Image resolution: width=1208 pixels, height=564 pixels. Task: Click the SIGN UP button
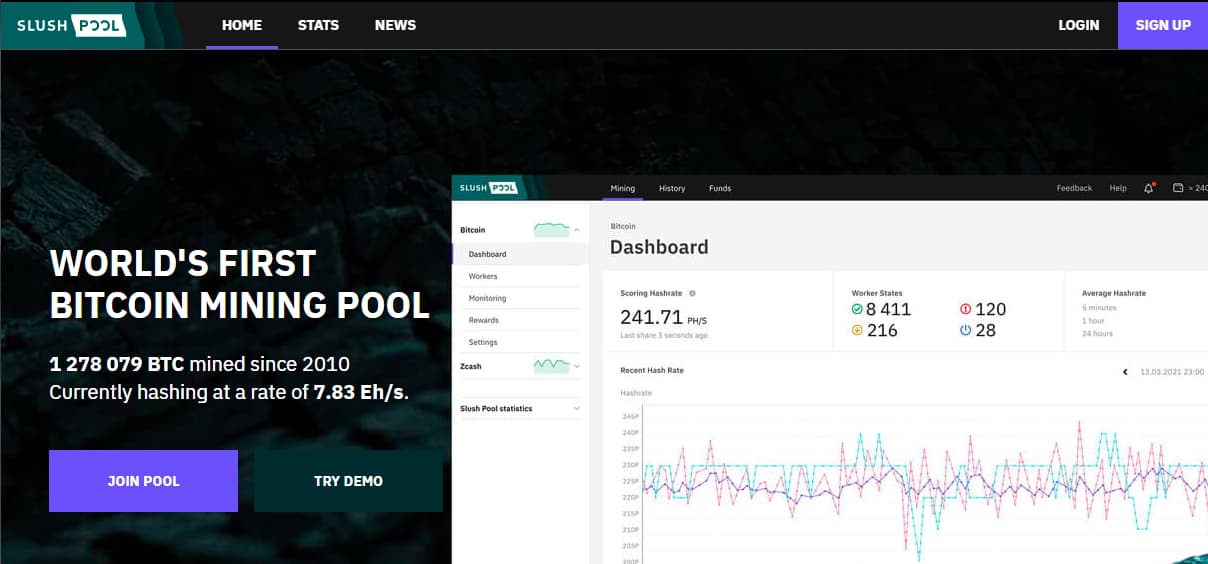(1163, 25)
